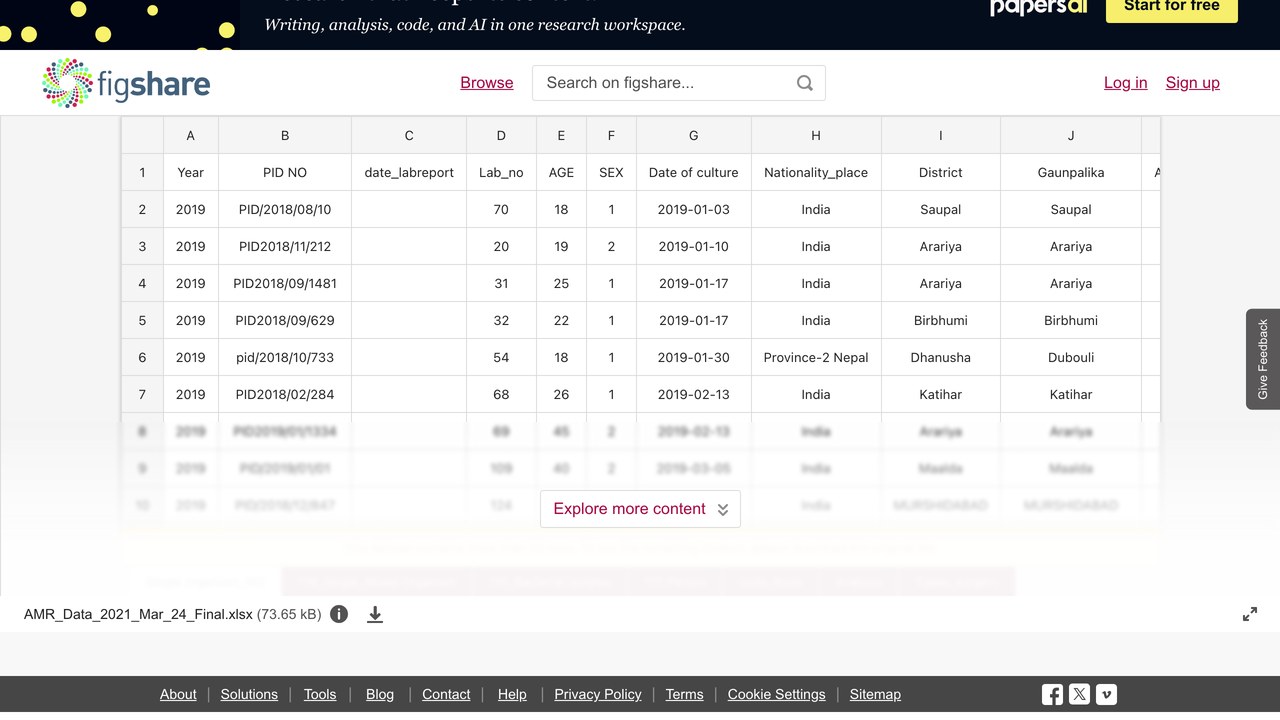Select row header 4

click(x=142, y=284)
